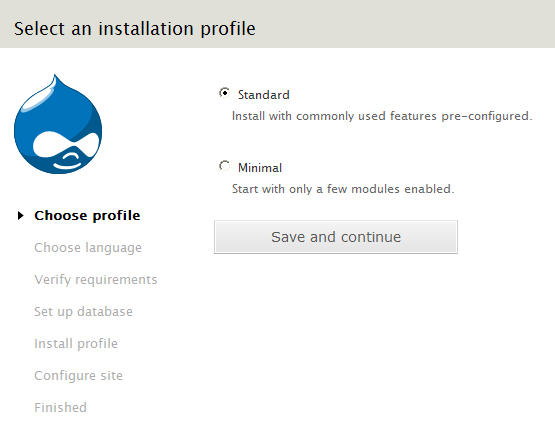Viewport: 555px width, 422px height.
Task: Click the Standard option label
Action: click(x=264, y=95)
